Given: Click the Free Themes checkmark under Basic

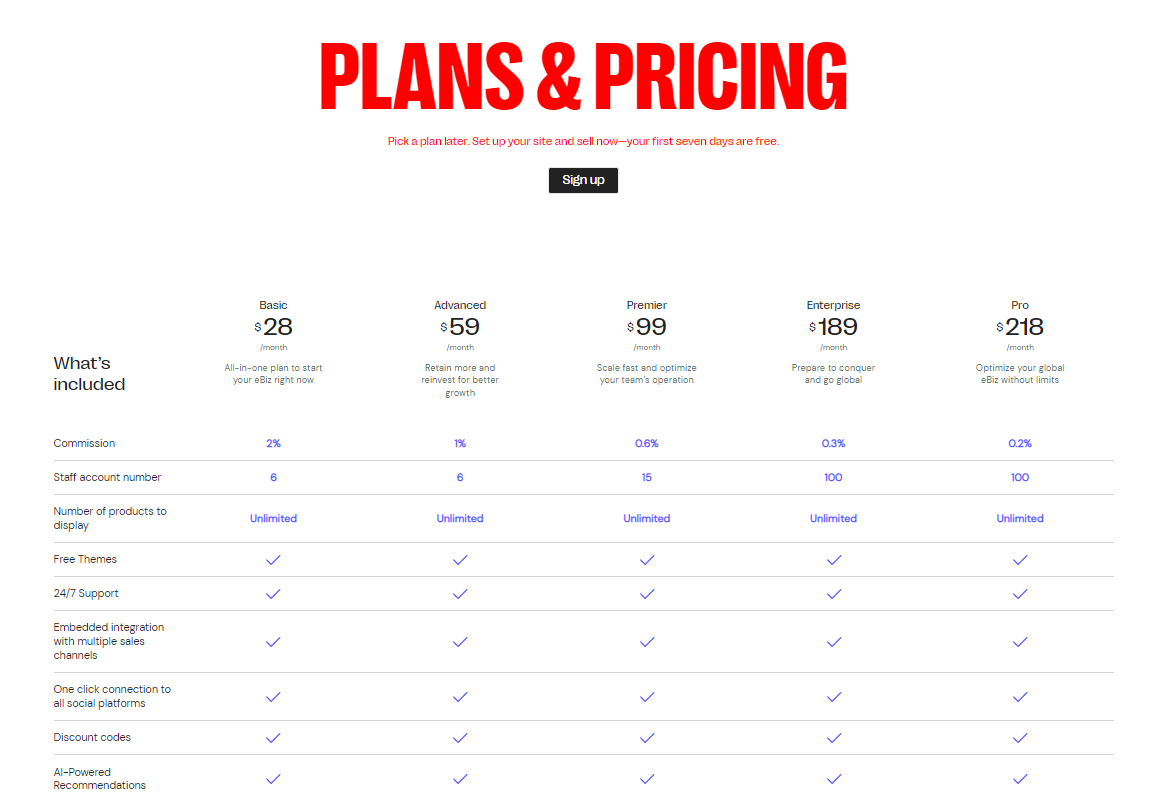Looking at the screenshot, I should click(x=274, y=560).
